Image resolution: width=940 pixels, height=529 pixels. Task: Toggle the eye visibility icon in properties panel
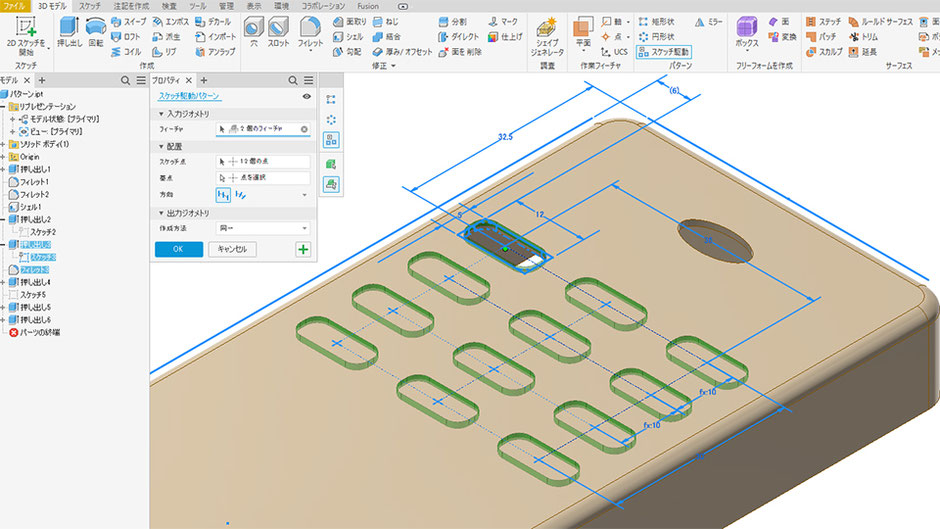pyautogui.click(x=306, y=96)
